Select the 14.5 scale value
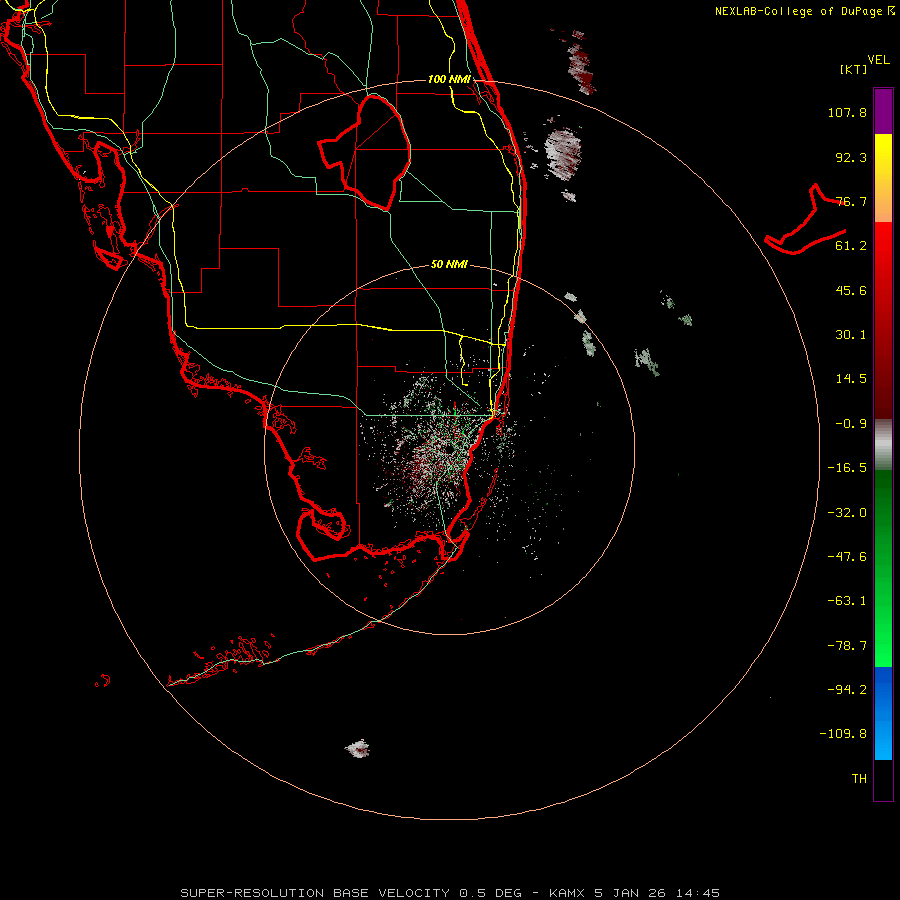900x900 pixels. pyautogui.click(x=851, y=379)
